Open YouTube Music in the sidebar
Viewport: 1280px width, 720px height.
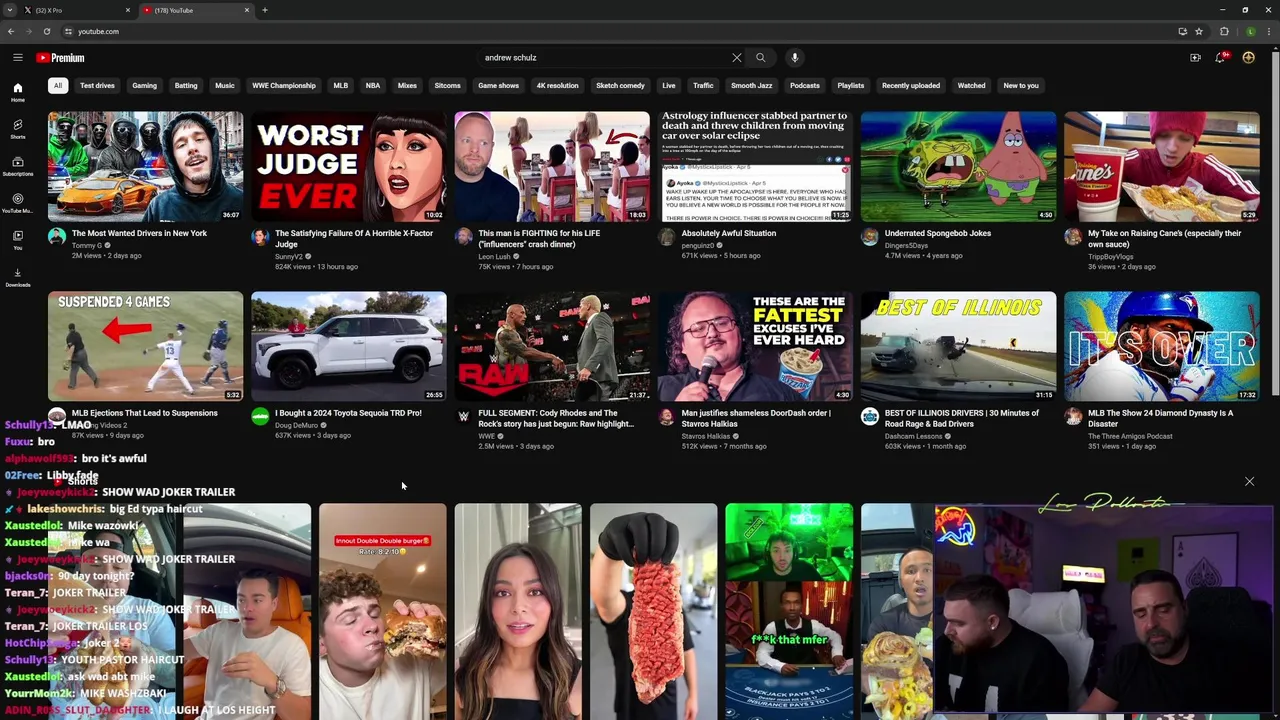point(18,203)
